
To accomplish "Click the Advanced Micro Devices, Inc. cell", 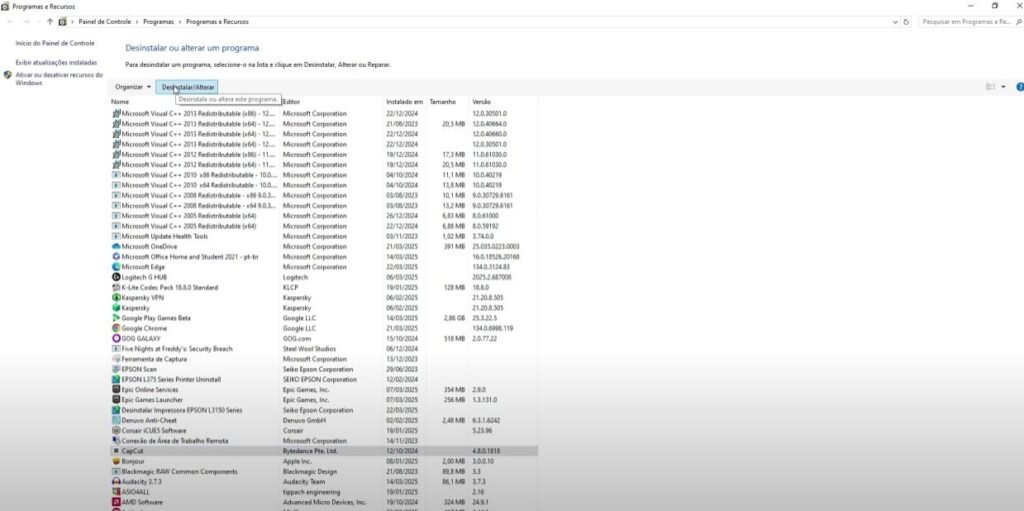I will pyautogui.click(x=325, y=502).
